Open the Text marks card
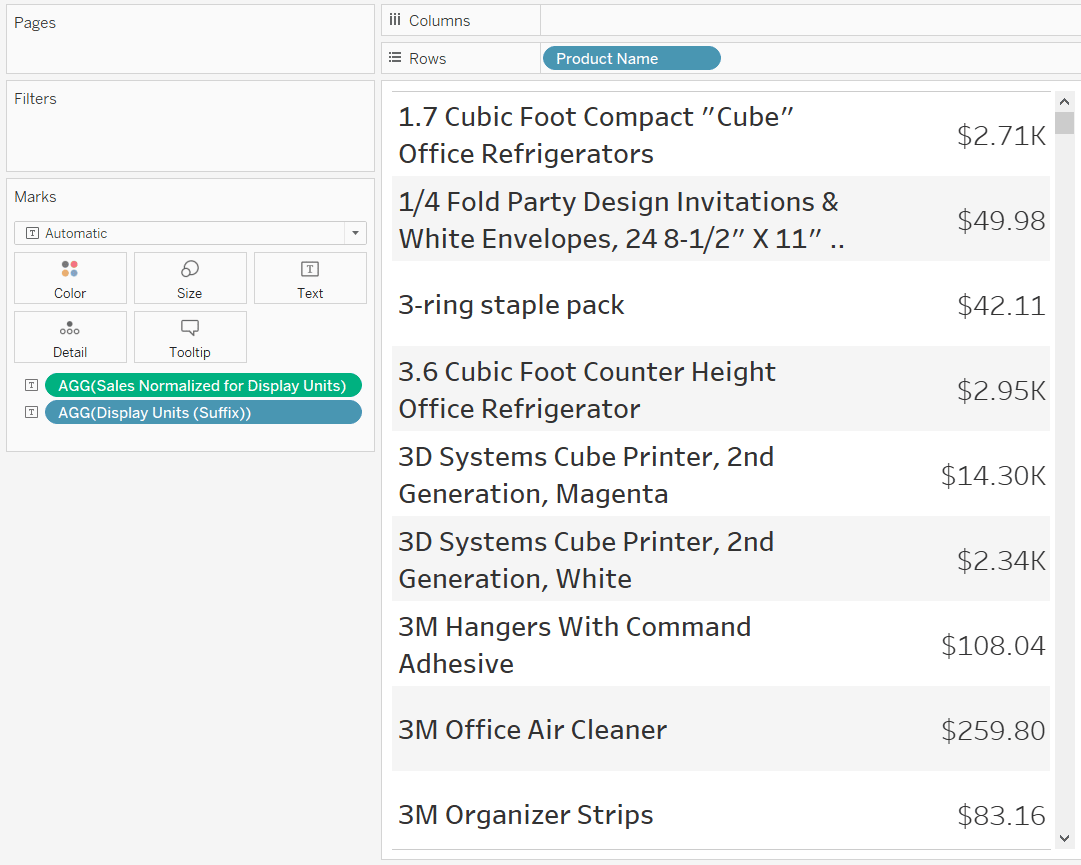Image resolution: width=1081 pixels, height=865 pixels. point(310,278)
